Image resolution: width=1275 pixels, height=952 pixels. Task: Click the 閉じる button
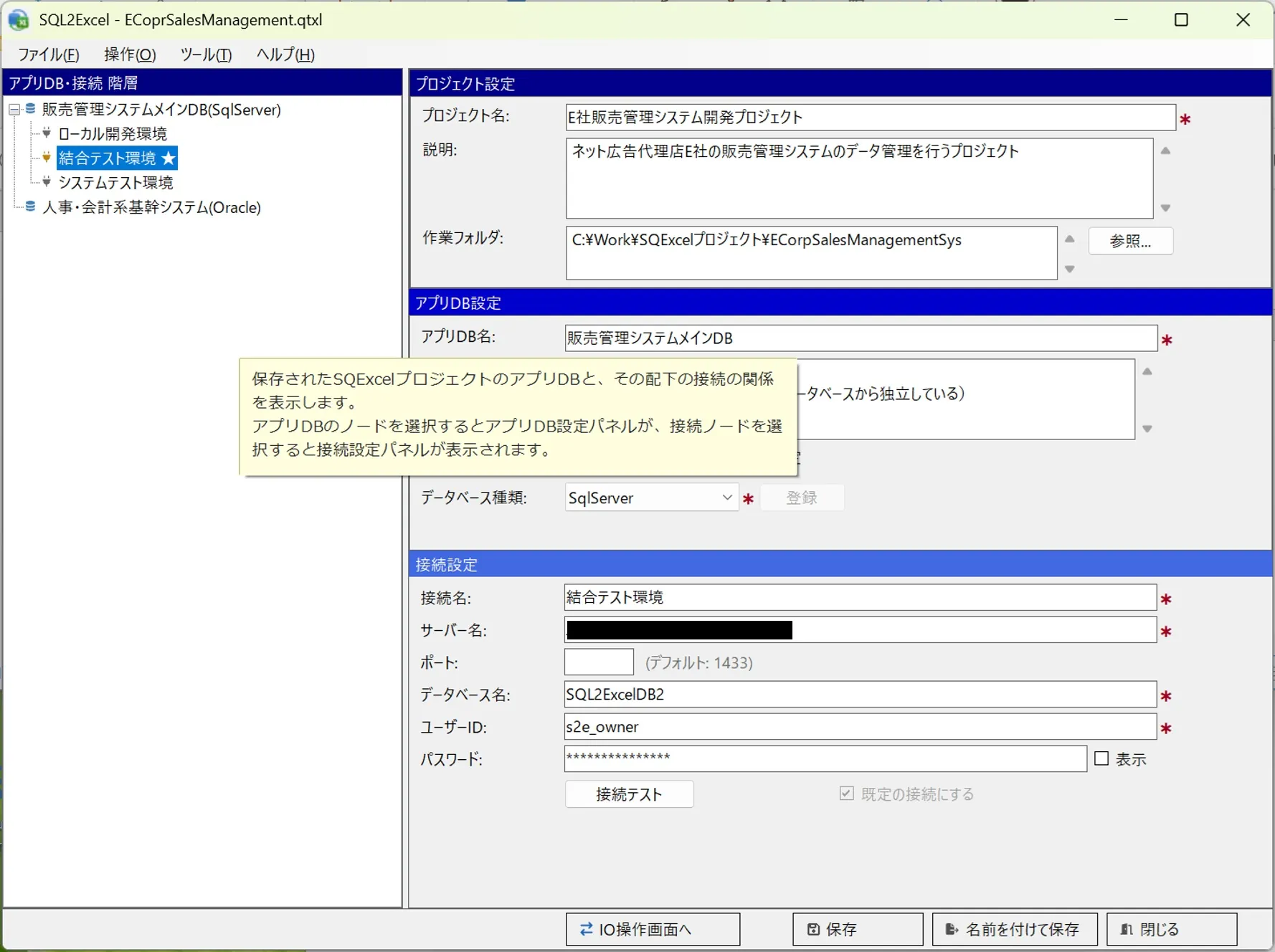coord(1172,929)
